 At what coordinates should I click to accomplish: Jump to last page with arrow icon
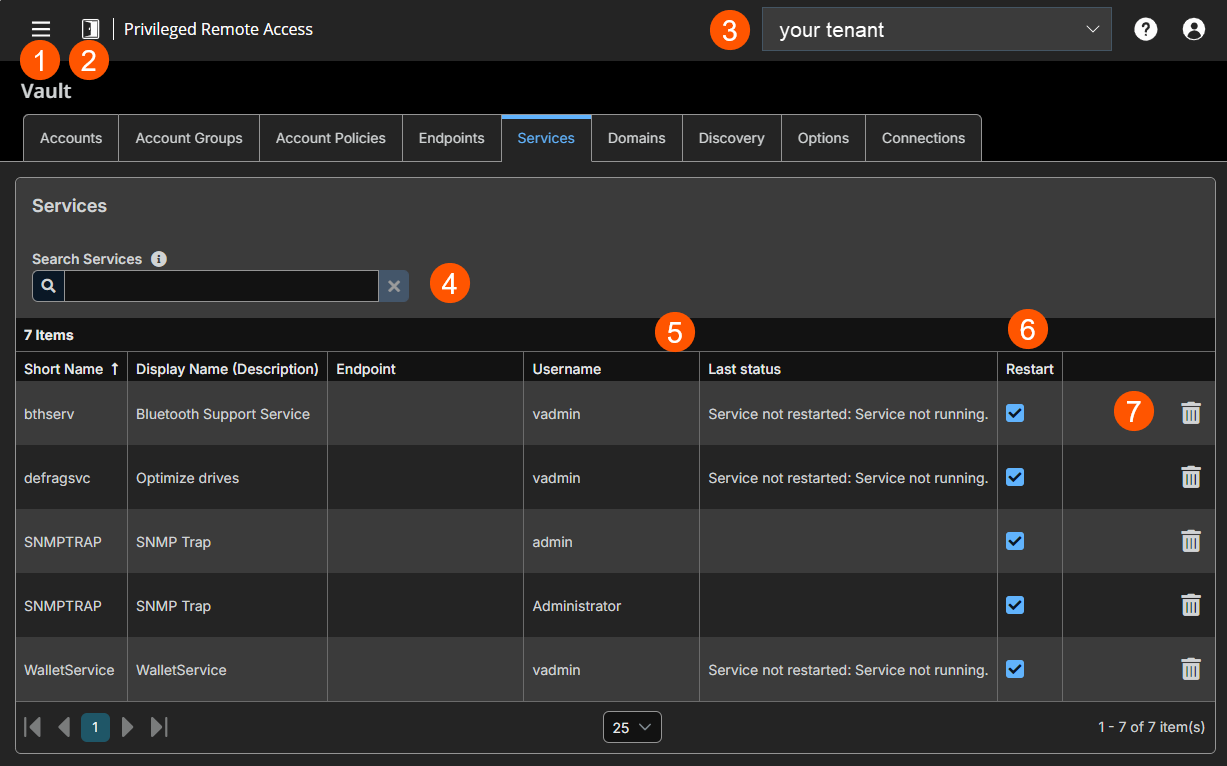pos(159,727)
